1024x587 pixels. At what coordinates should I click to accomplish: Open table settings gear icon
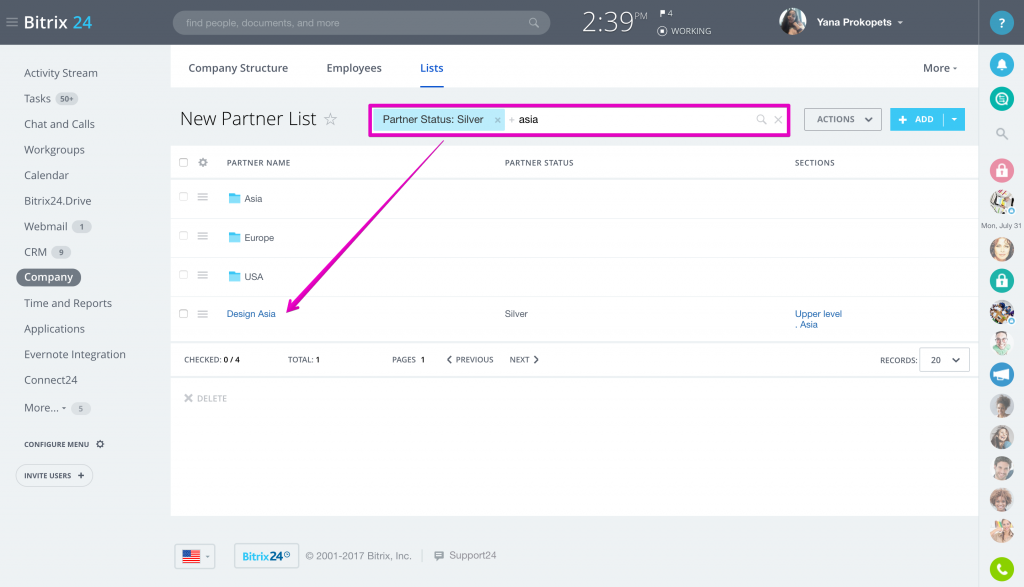point(203,163)
